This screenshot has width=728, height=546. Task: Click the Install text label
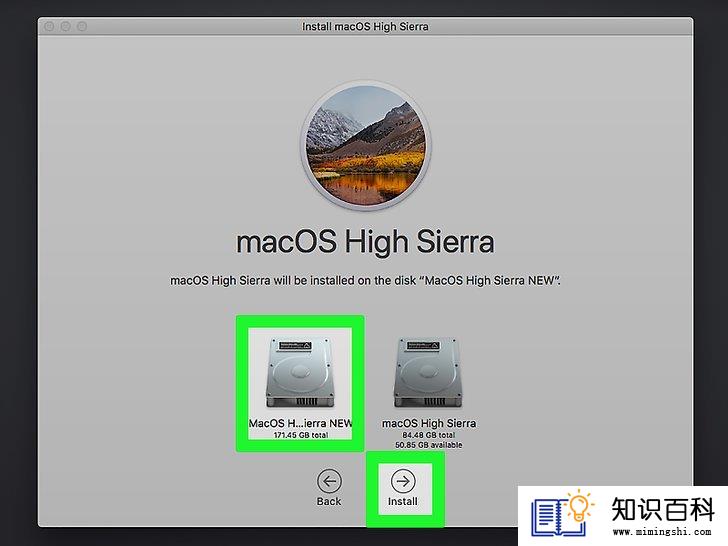(403, 501)
